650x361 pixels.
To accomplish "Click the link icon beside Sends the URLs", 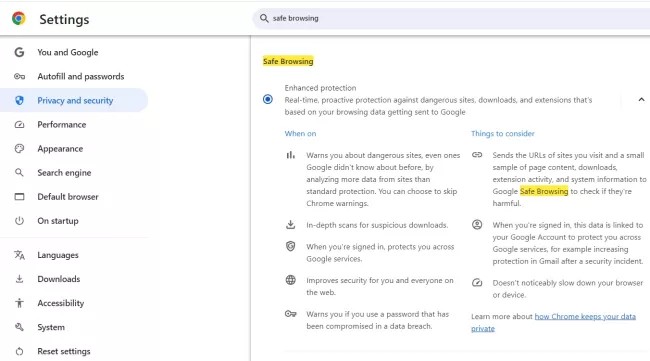I will (x=477, y=155).
